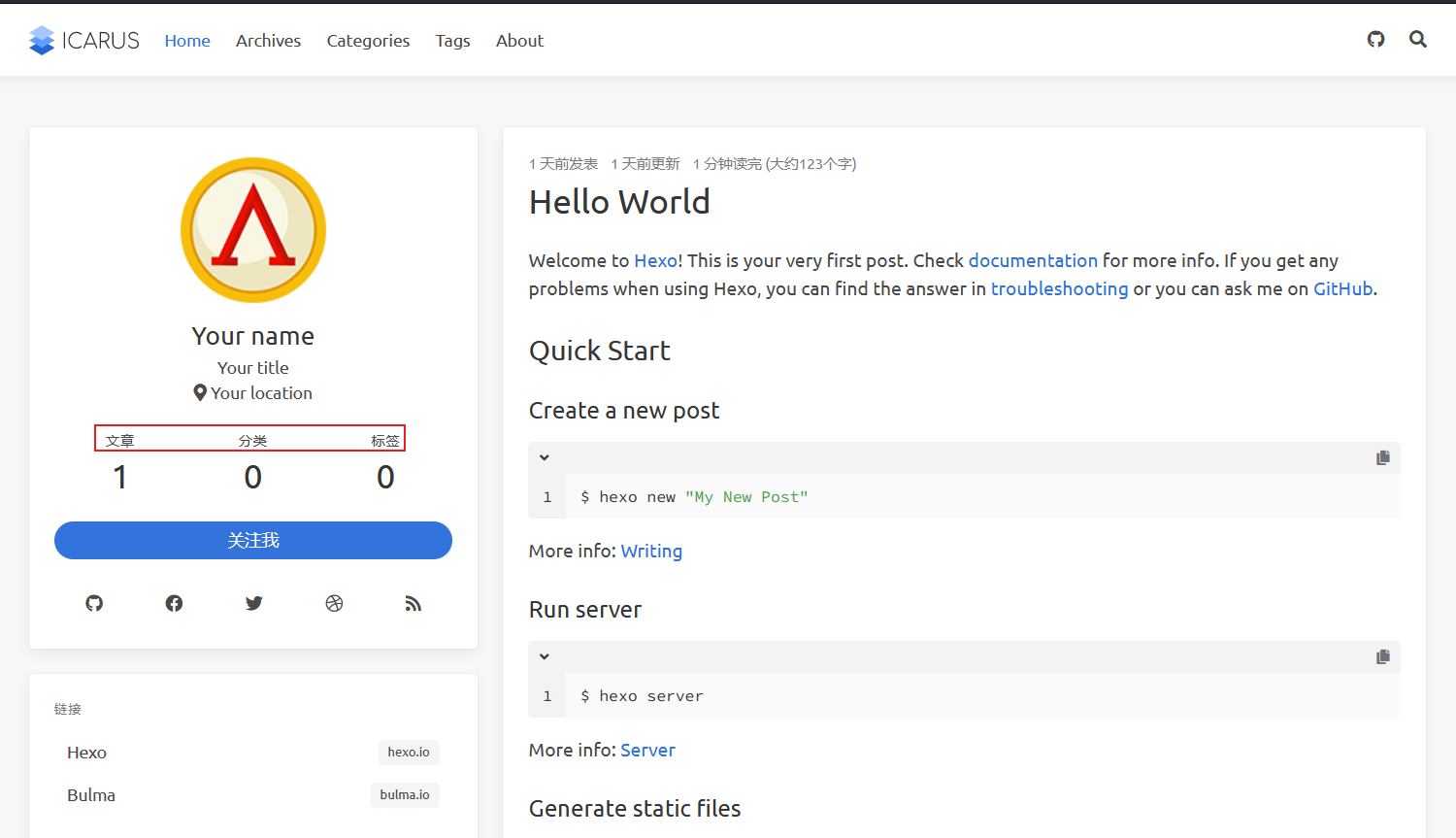
Task: Open RSS feed icon in profile card
Action: coord(414,604)
